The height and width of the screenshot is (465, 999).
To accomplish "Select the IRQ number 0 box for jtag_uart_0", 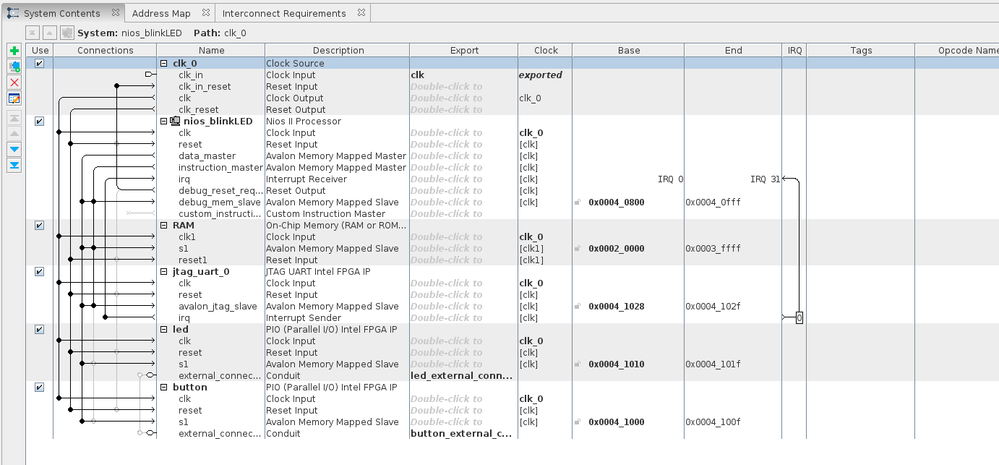I will tap(799, 317).
